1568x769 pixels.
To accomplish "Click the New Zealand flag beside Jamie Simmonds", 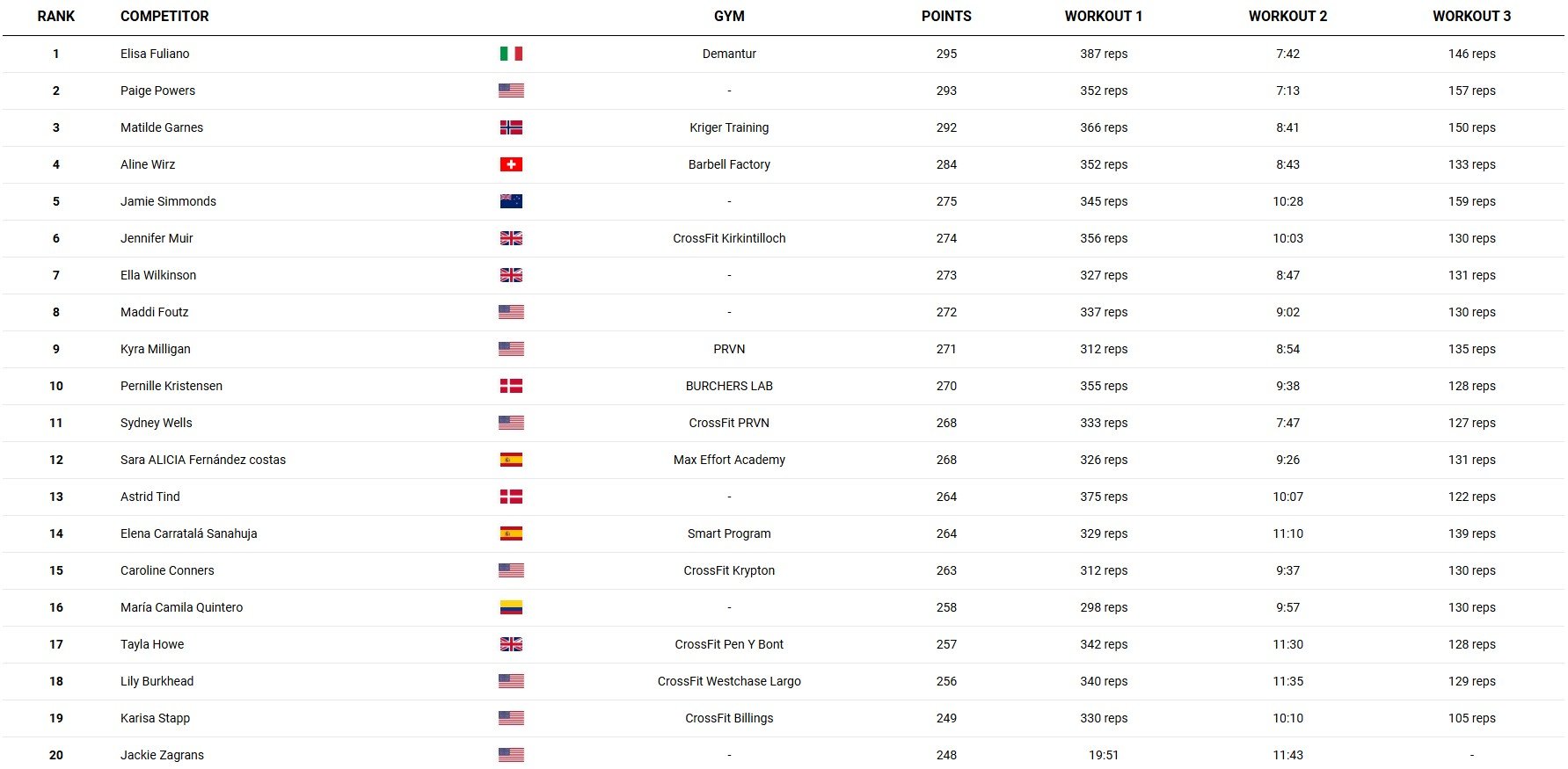I will [511, 201].
